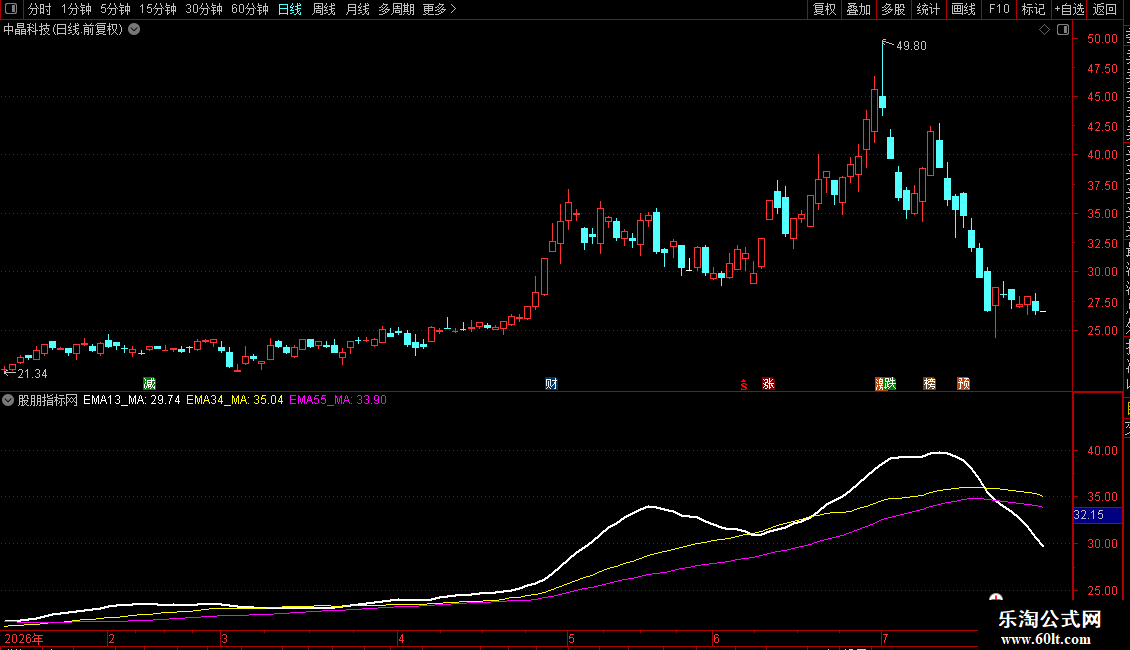Screen dimensions: 1130x650
Task: Switch to 1分钟 period tab
Action: (x=76, y=9)
